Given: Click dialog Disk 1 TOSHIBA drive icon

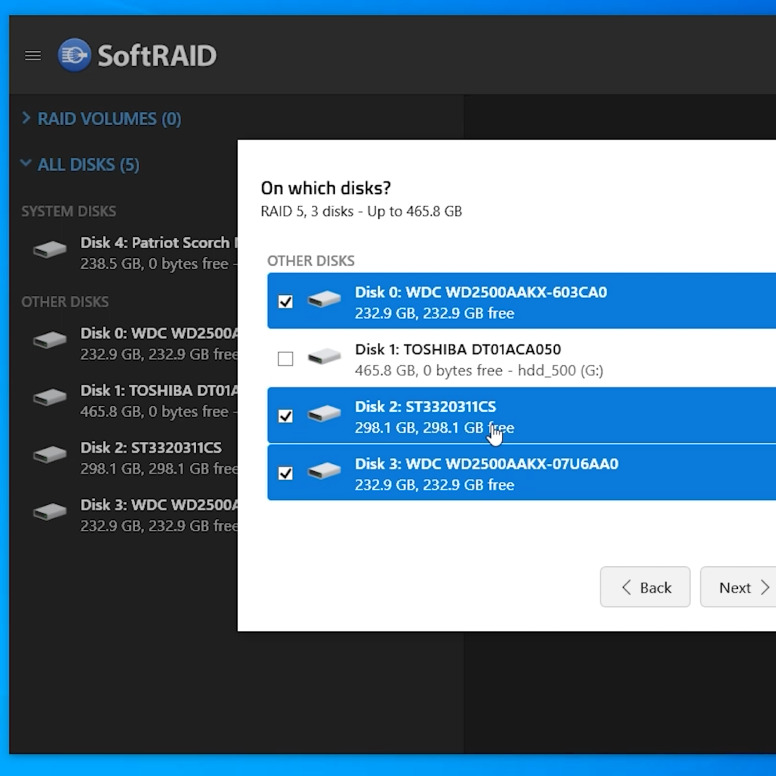Looking at the screenshot, I should [x=324, y=356].
